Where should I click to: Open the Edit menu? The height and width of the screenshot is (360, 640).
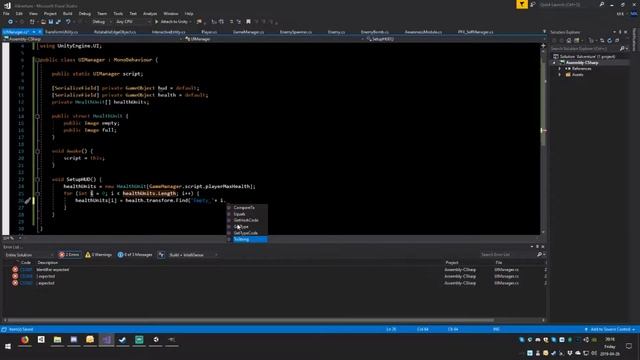point(19,13)
